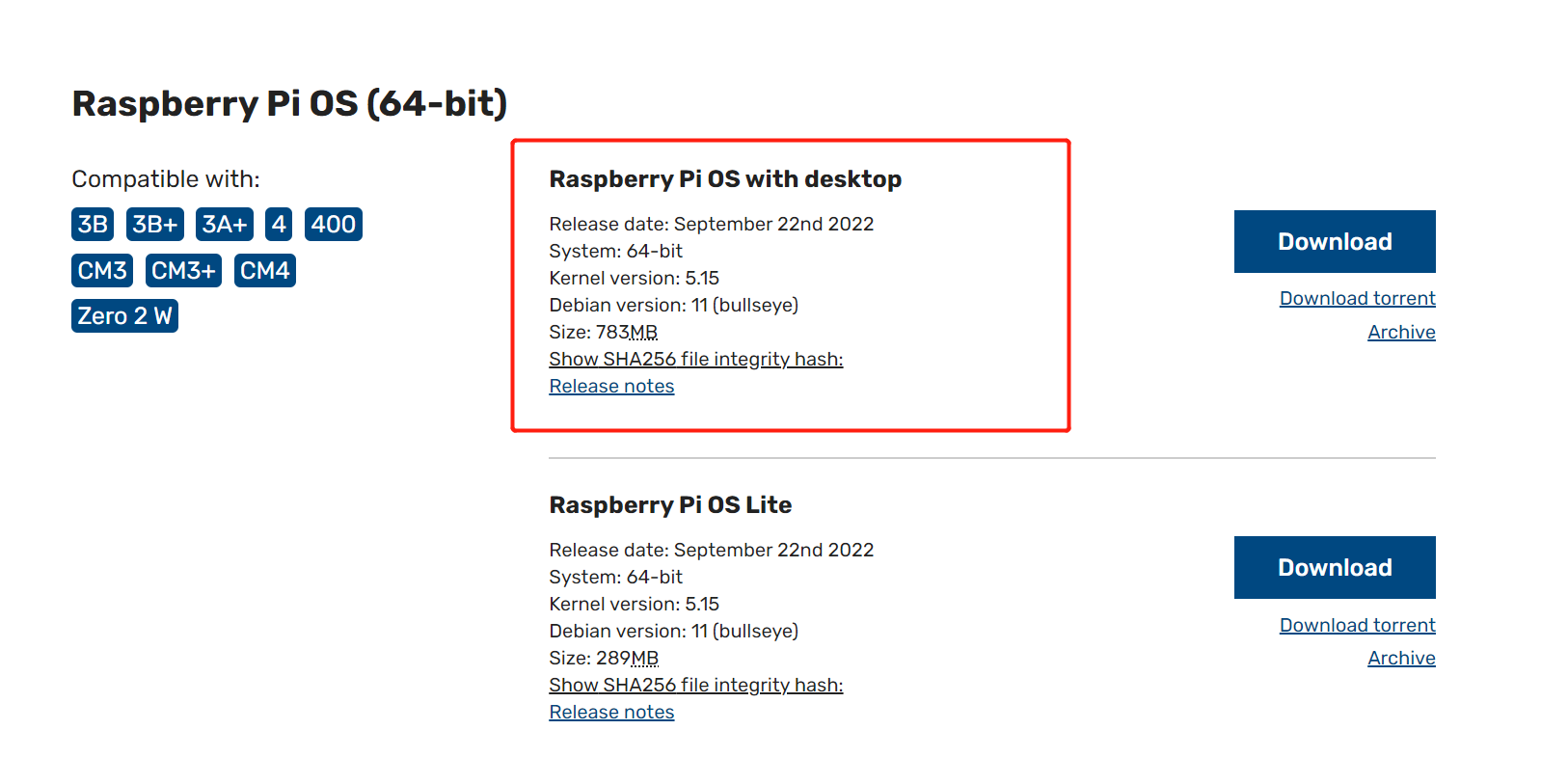Open Archive link for desktop version
This screenshot has width=1541, height=784.
click(x=1400, y=332)
